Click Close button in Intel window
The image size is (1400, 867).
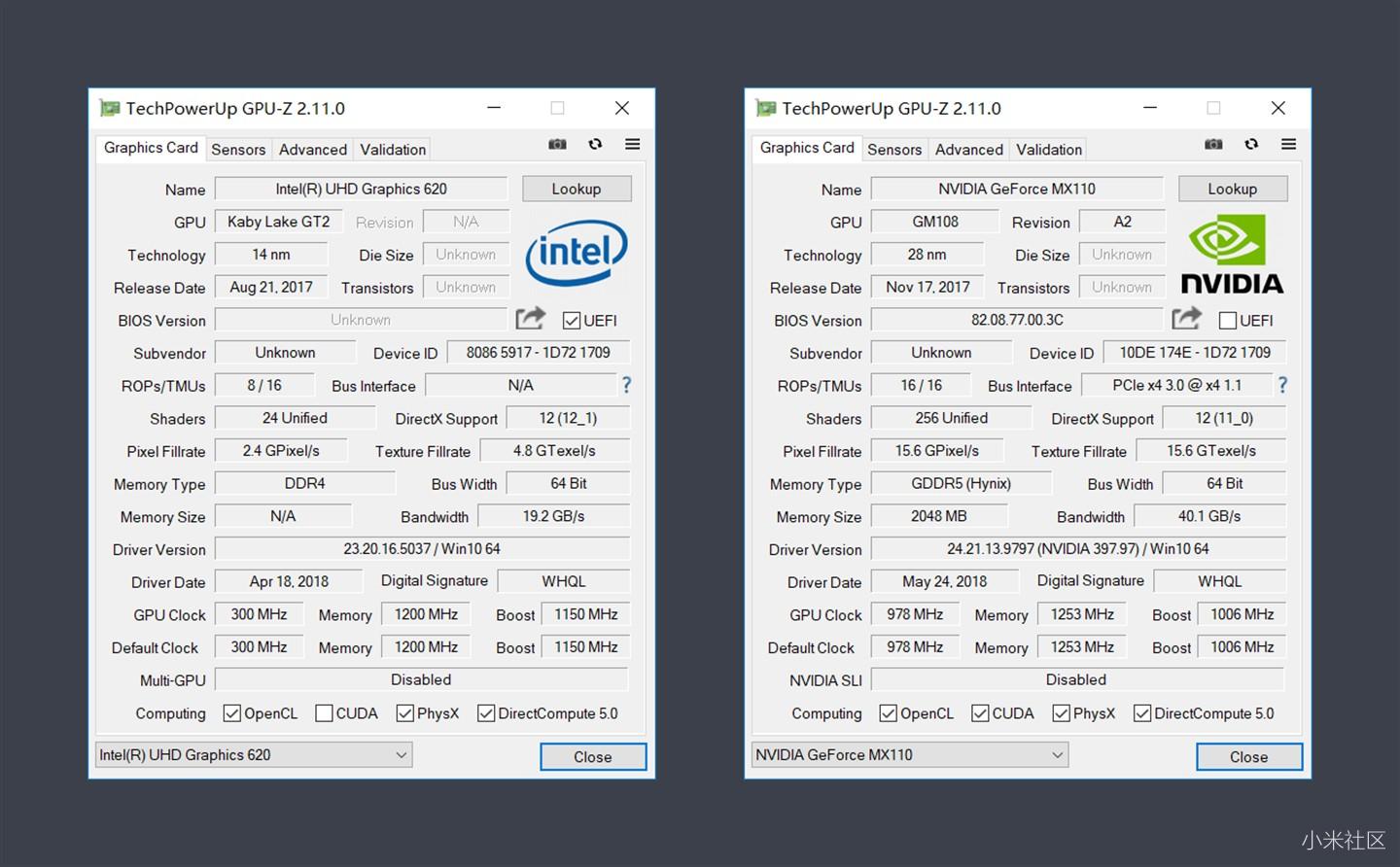click(x=593, y=757)
